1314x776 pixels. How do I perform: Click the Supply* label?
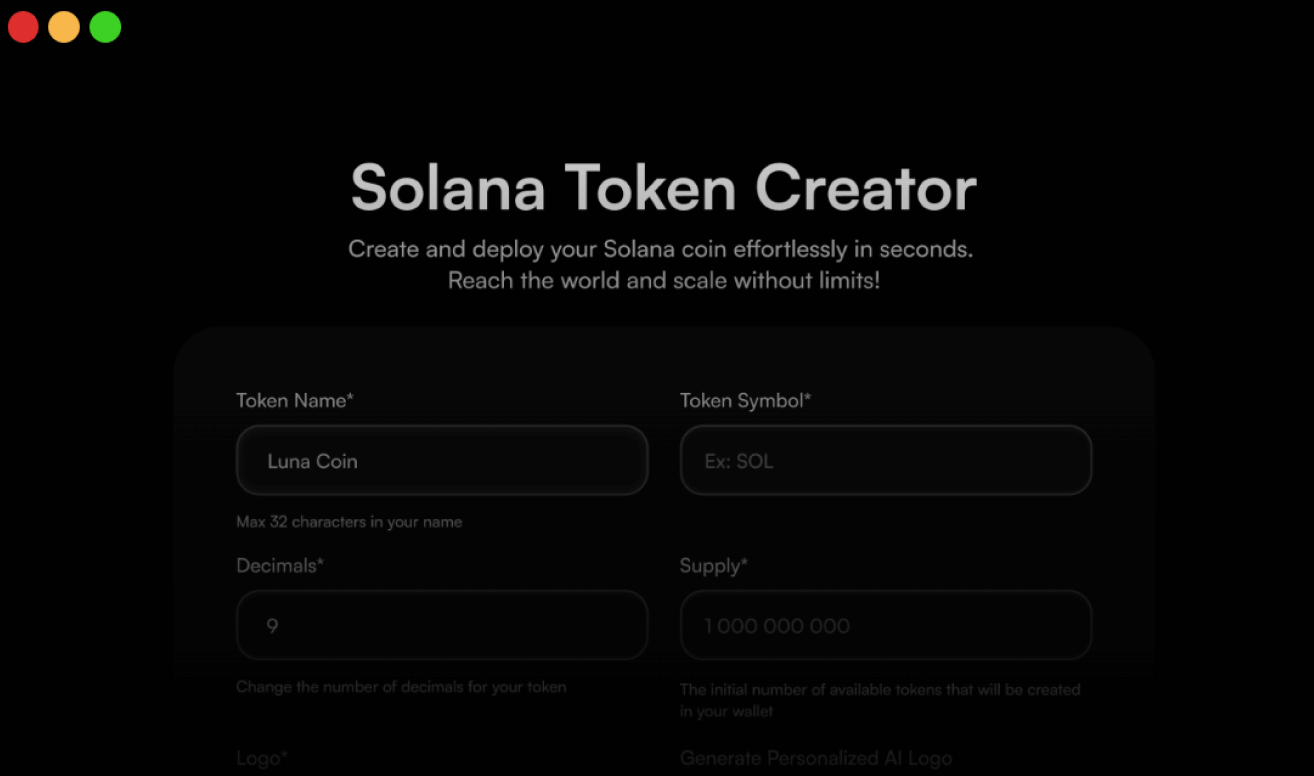(713, 566)
